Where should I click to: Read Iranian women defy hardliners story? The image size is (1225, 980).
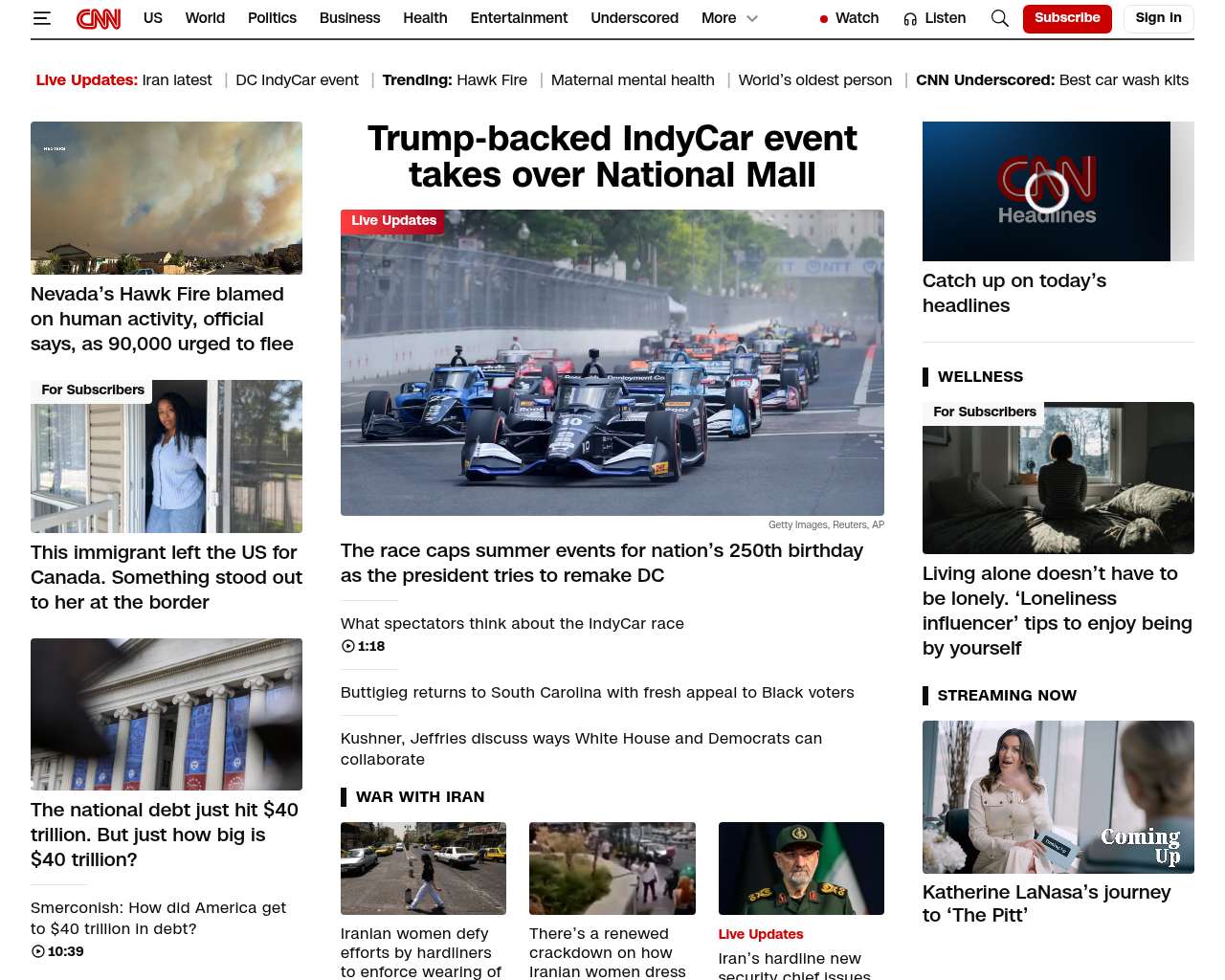coord(421,952)
